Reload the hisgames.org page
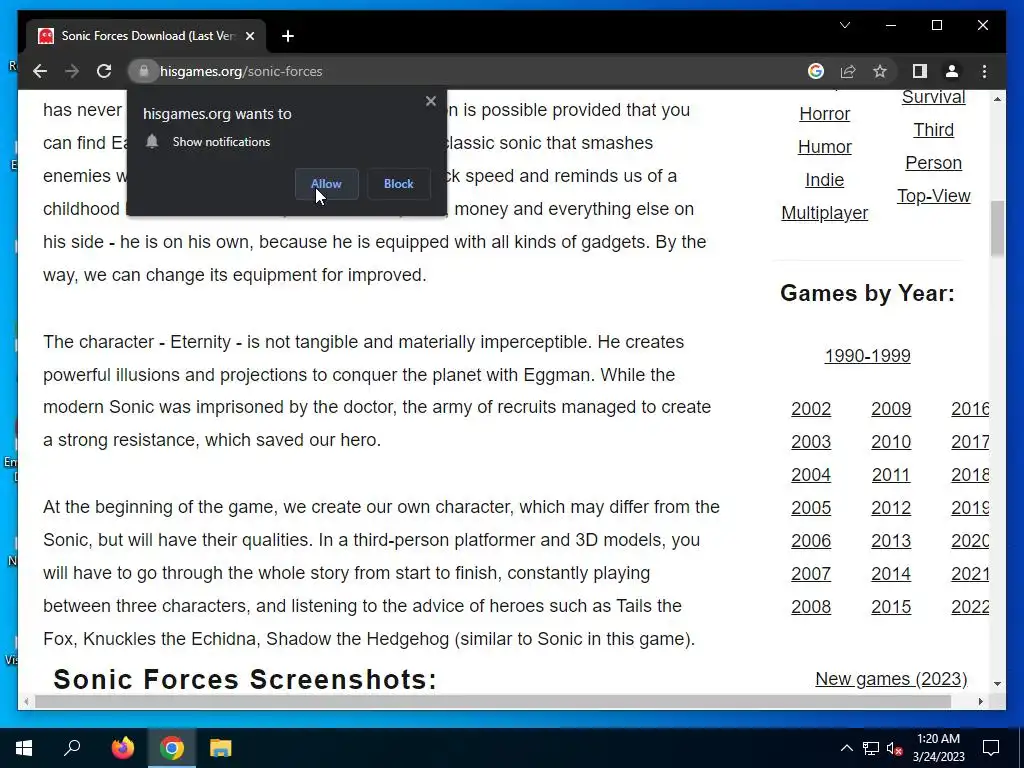Viewport: 1024px width, 768px height. tap(104, 71)
